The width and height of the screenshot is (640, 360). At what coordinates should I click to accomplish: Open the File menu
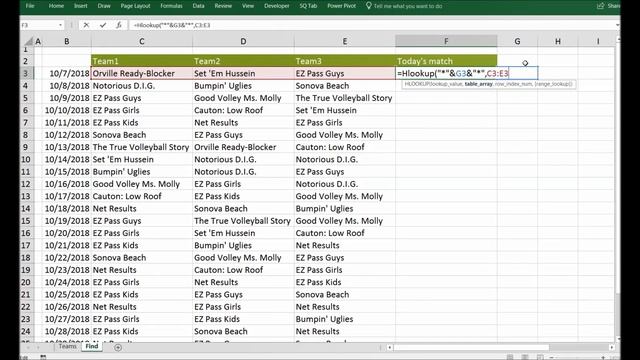point(30,6)
